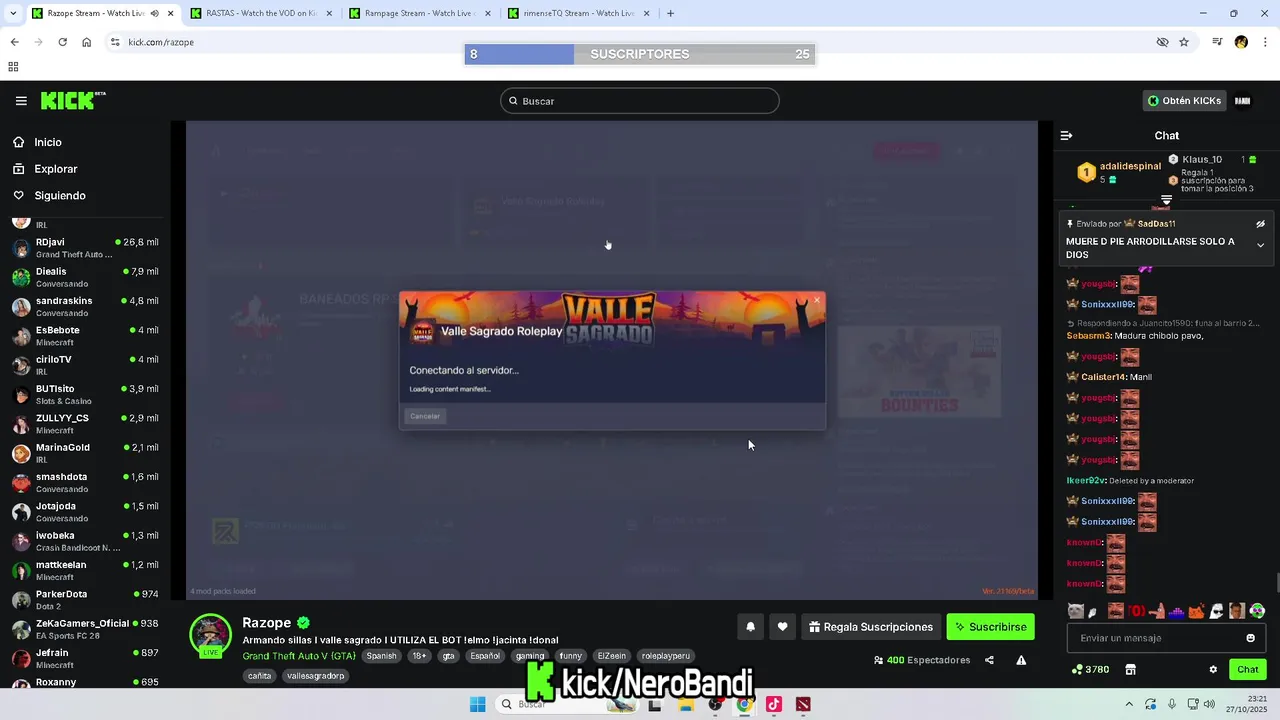Image resolution: width=1280 pixels, height=720 pixels.
Task: Follow Razope with the heart button
Action: [782, 627]
